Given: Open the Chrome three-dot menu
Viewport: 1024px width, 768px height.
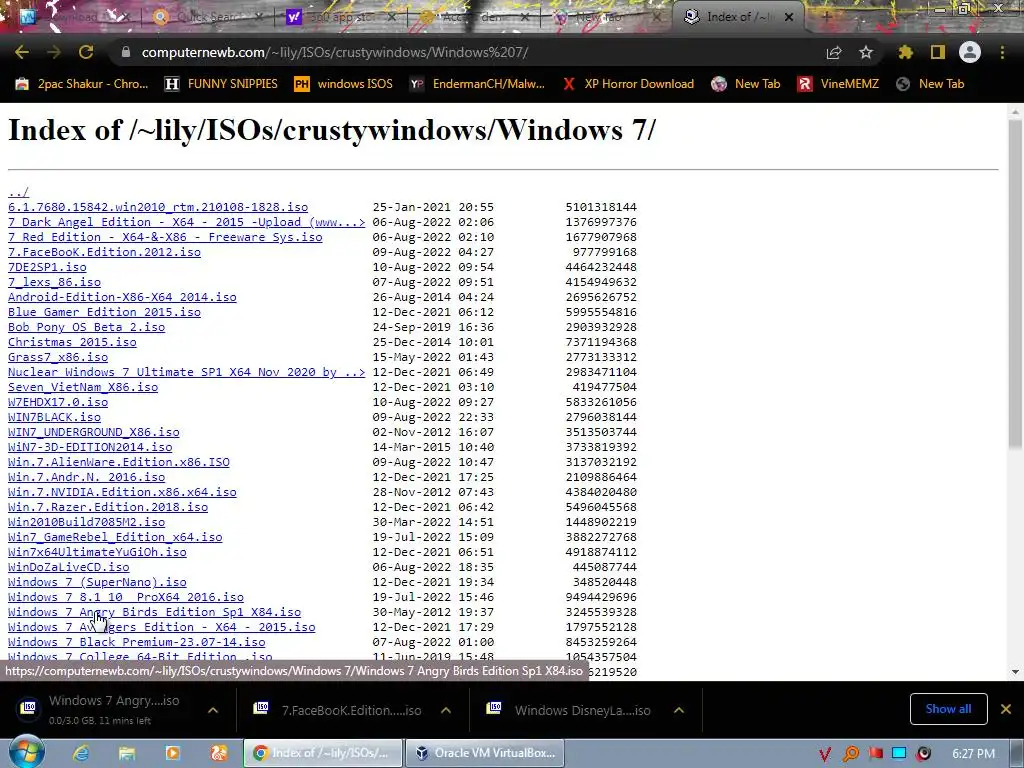Looking at the screenshot, I should [x=1002, y=52].
